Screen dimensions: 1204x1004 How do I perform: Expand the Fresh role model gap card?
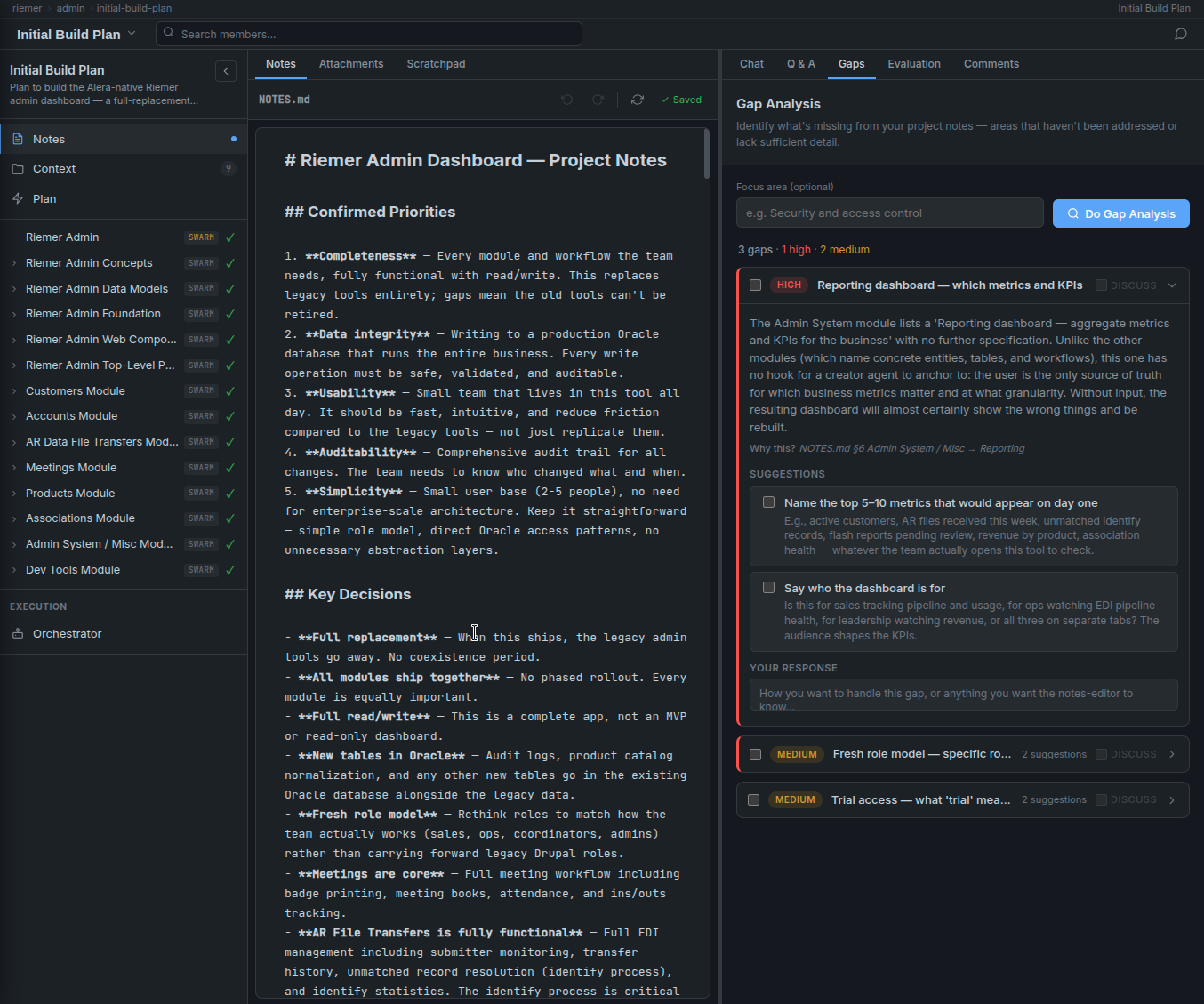pyautogui.click(x=1172, y=754)
